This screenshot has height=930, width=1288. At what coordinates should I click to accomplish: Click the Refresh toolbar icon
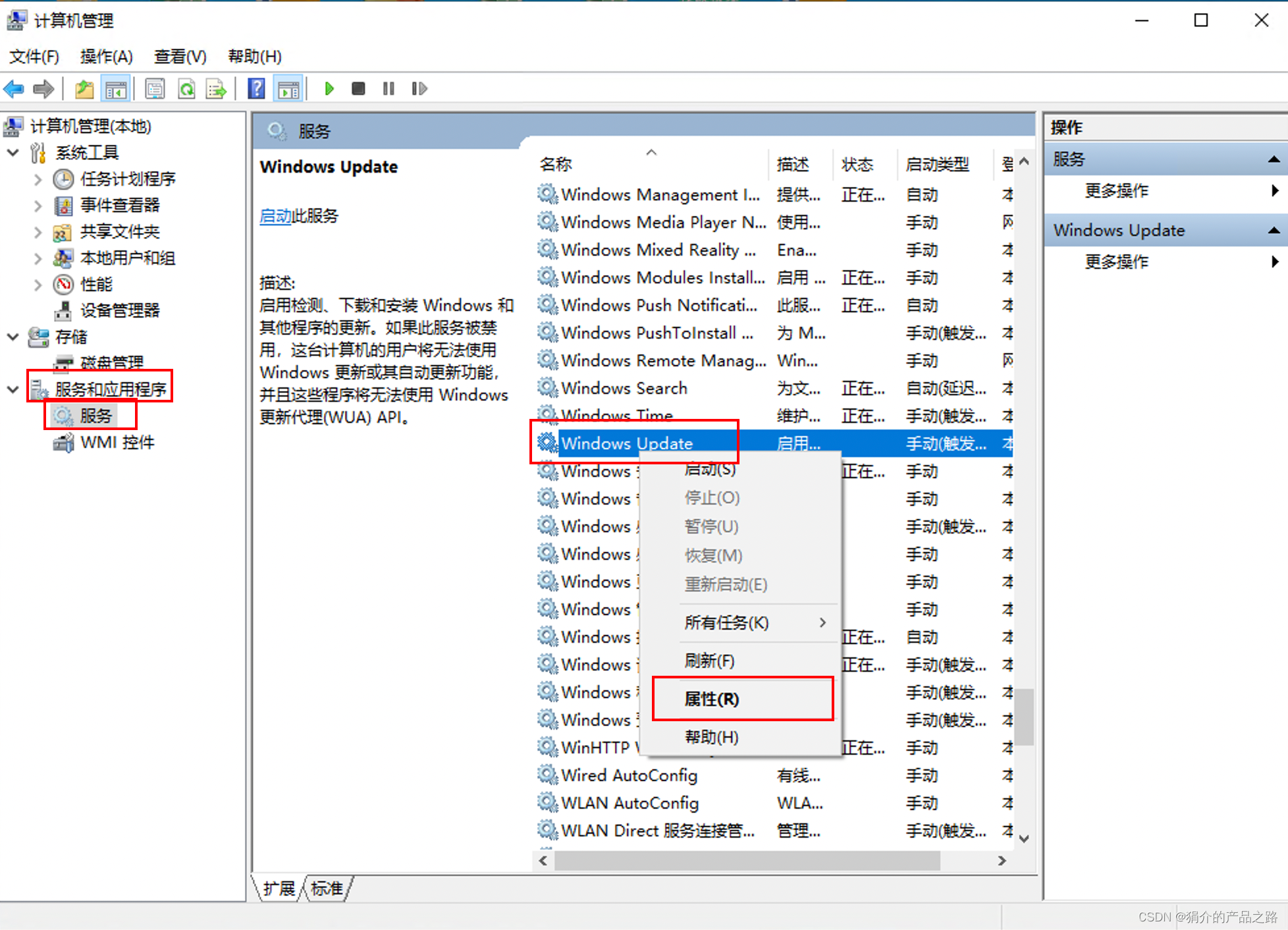tap(187, 88)
